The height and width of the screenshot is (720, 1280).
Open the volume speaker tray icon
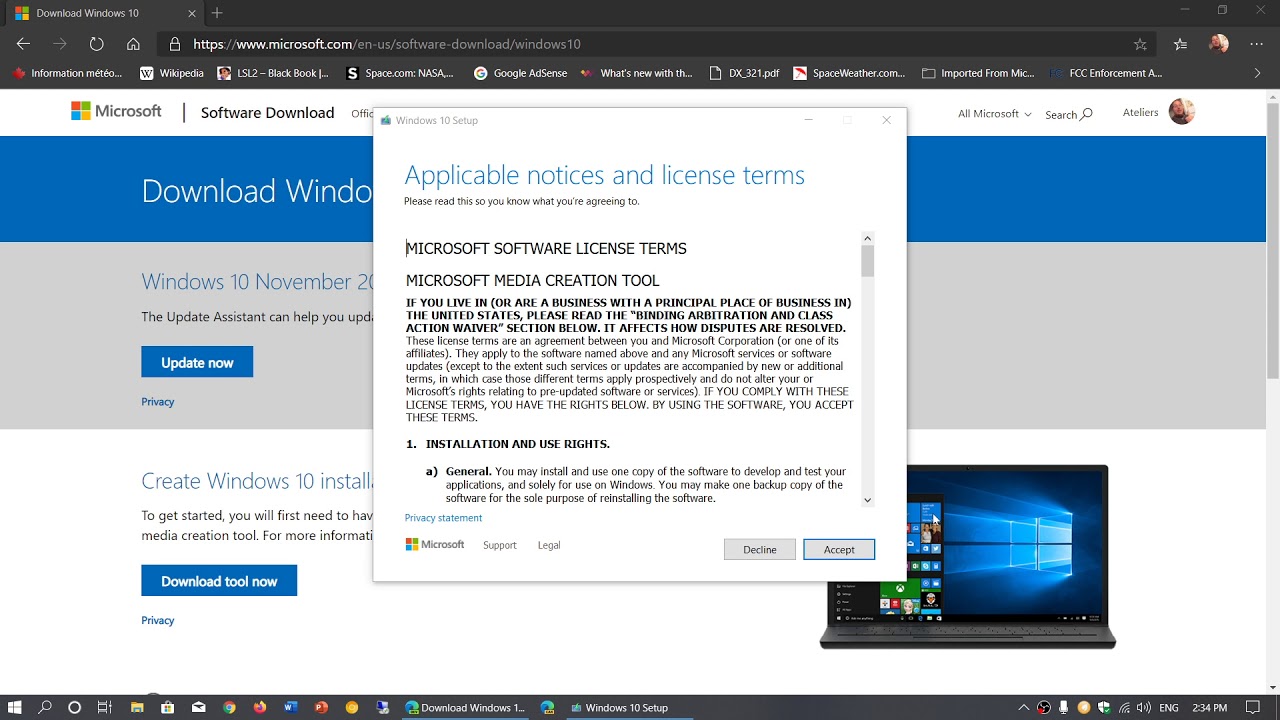(x=1143, y=707)
